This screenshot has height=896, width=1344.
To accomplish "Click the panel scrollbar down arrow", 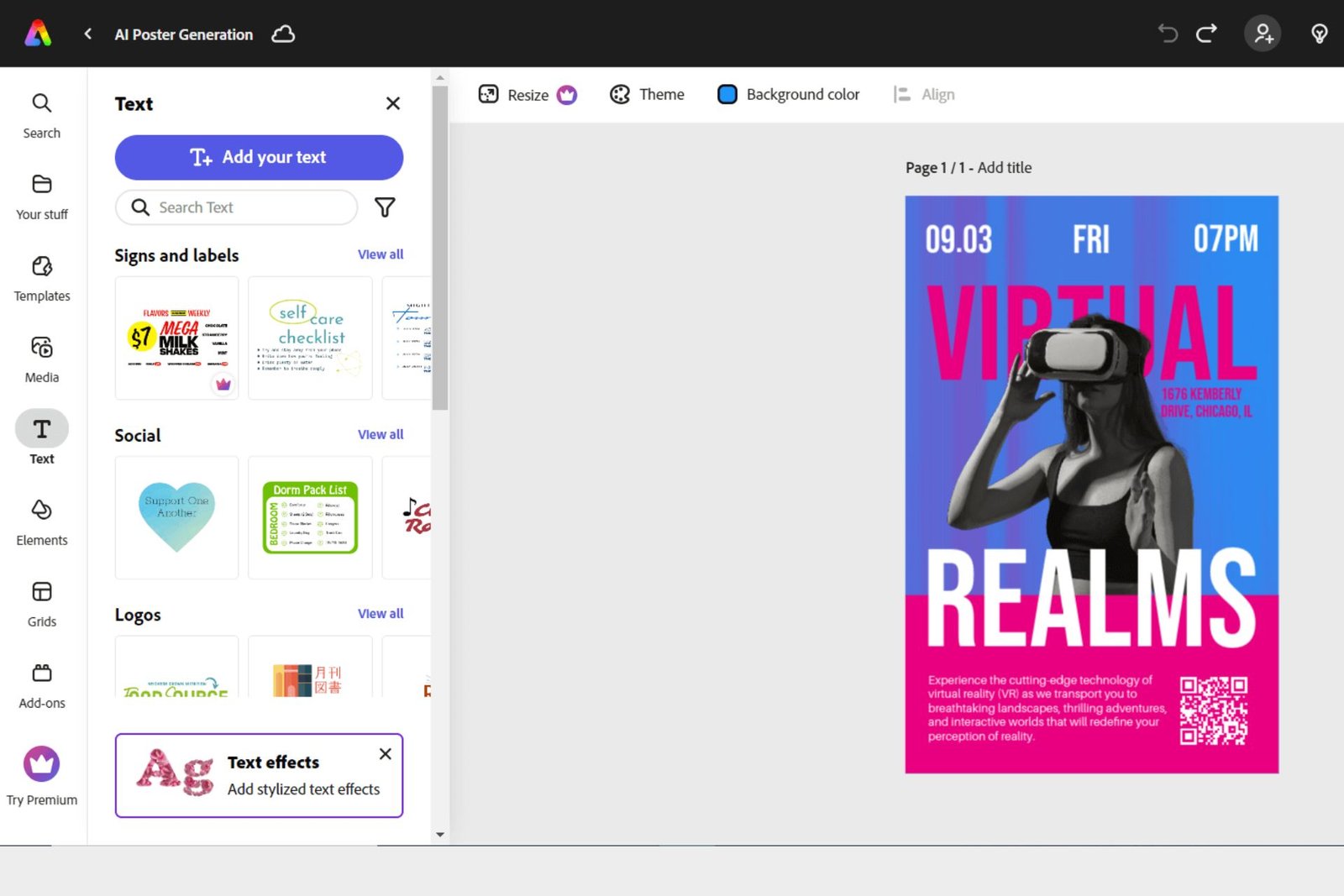I will click(x=440, y=835).
